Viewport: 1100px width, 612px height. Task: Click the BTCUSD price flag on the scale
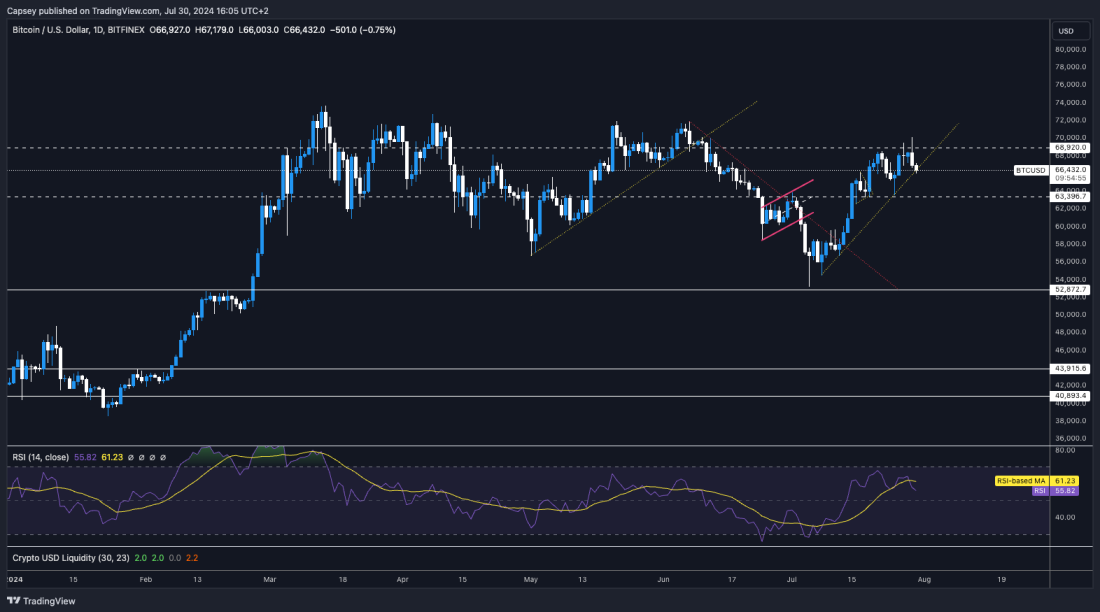coord(1031,170)
